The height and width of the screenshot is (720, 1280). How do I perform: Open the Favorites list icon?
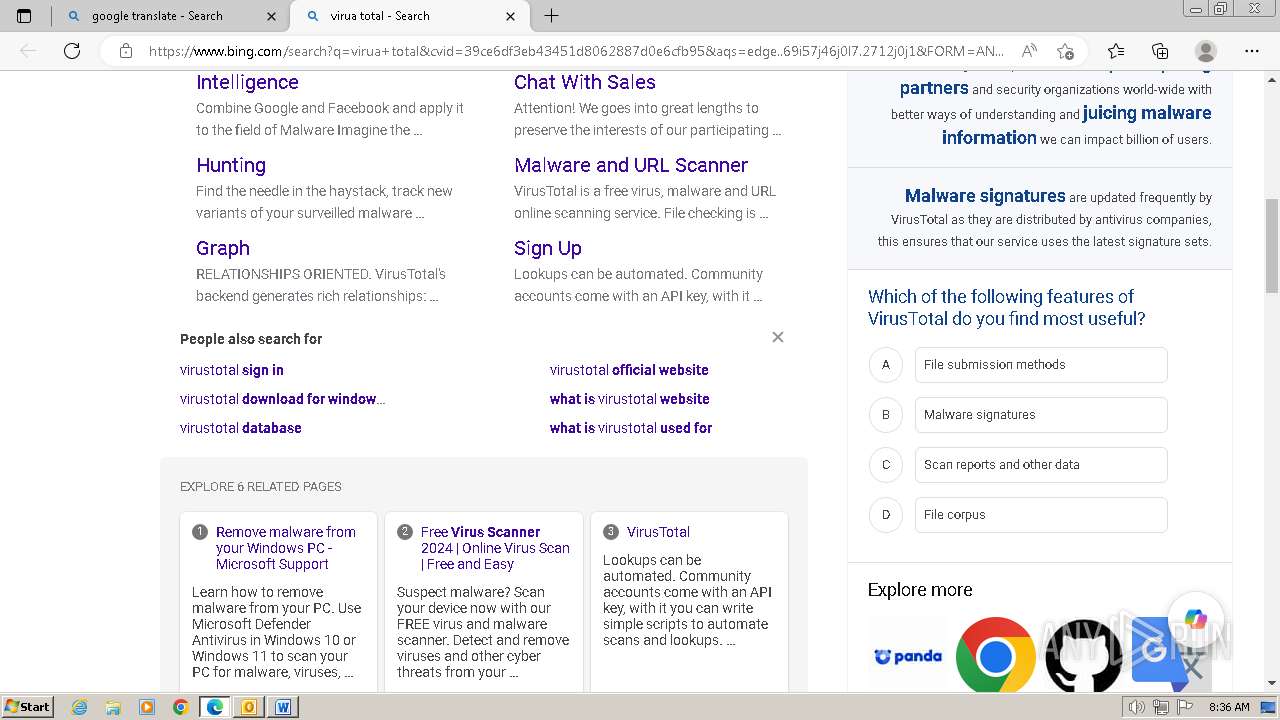1116,51
